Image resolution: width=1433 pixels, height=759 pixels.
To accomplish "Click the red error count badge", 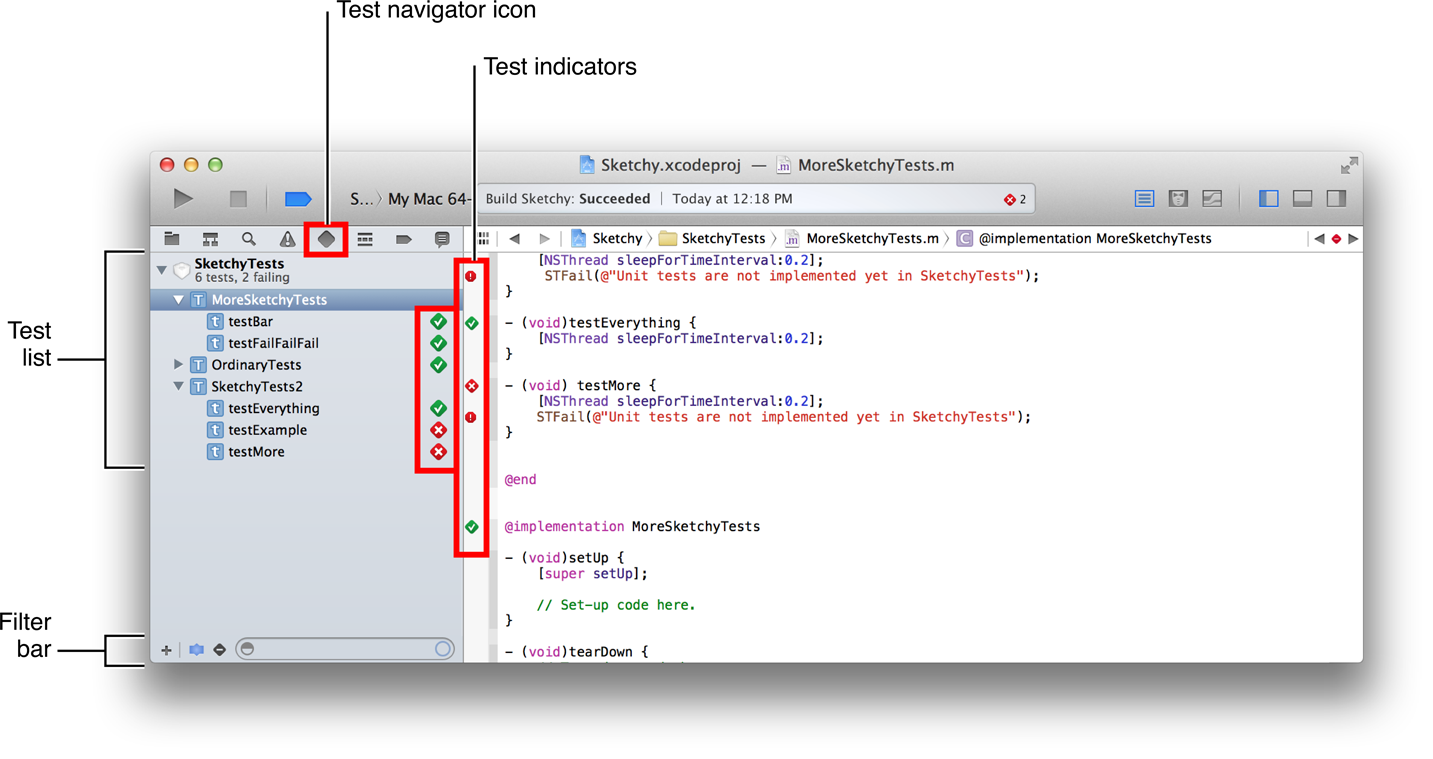I will pyautogui.click(x=1015, y=199).
